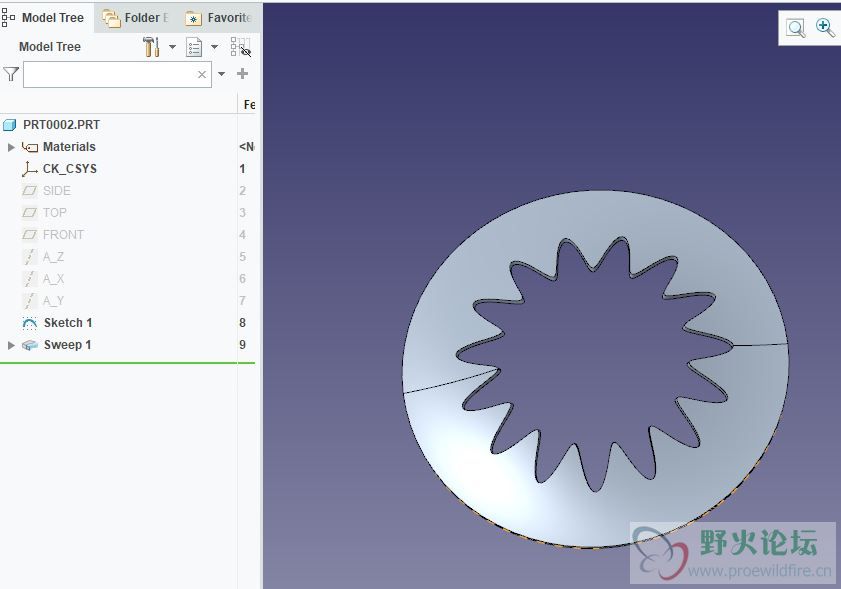
Task: Click the plus add filter button
Action: coord(242,73)
